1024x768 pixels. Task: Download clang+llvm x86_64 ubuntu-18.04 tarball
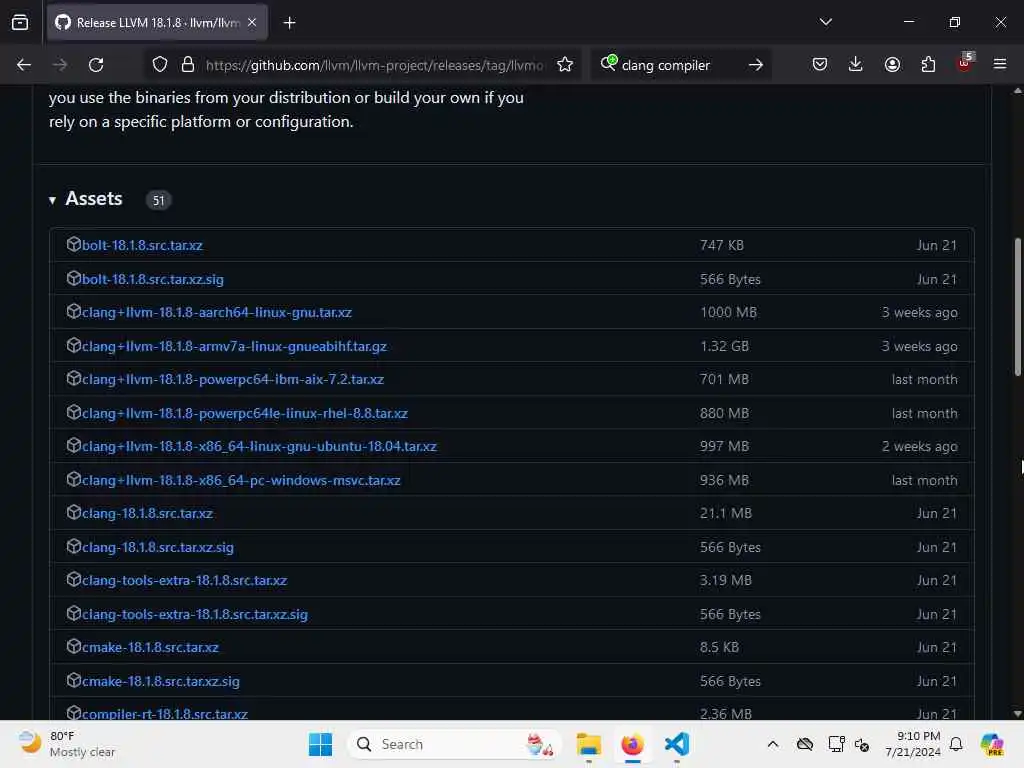pos(259,447)
